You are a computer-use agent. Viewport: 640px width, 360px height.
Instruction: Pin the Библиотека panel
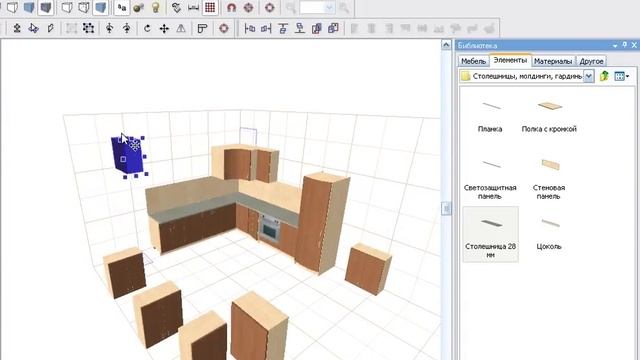coord(624,45)
